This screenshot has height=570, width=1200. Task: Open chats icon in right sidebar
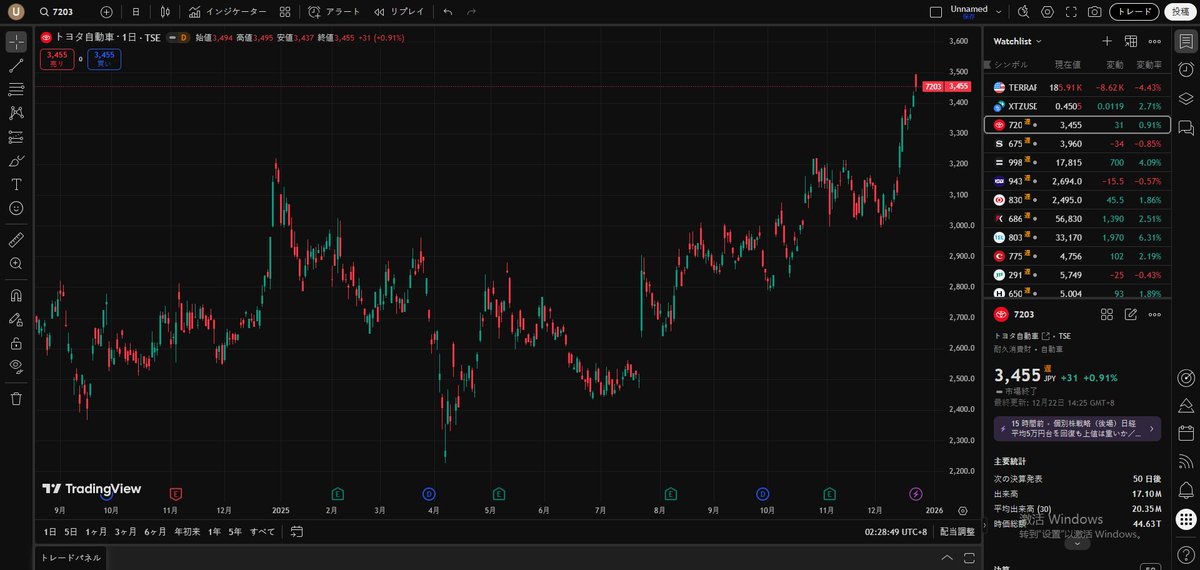point(1185,127)
